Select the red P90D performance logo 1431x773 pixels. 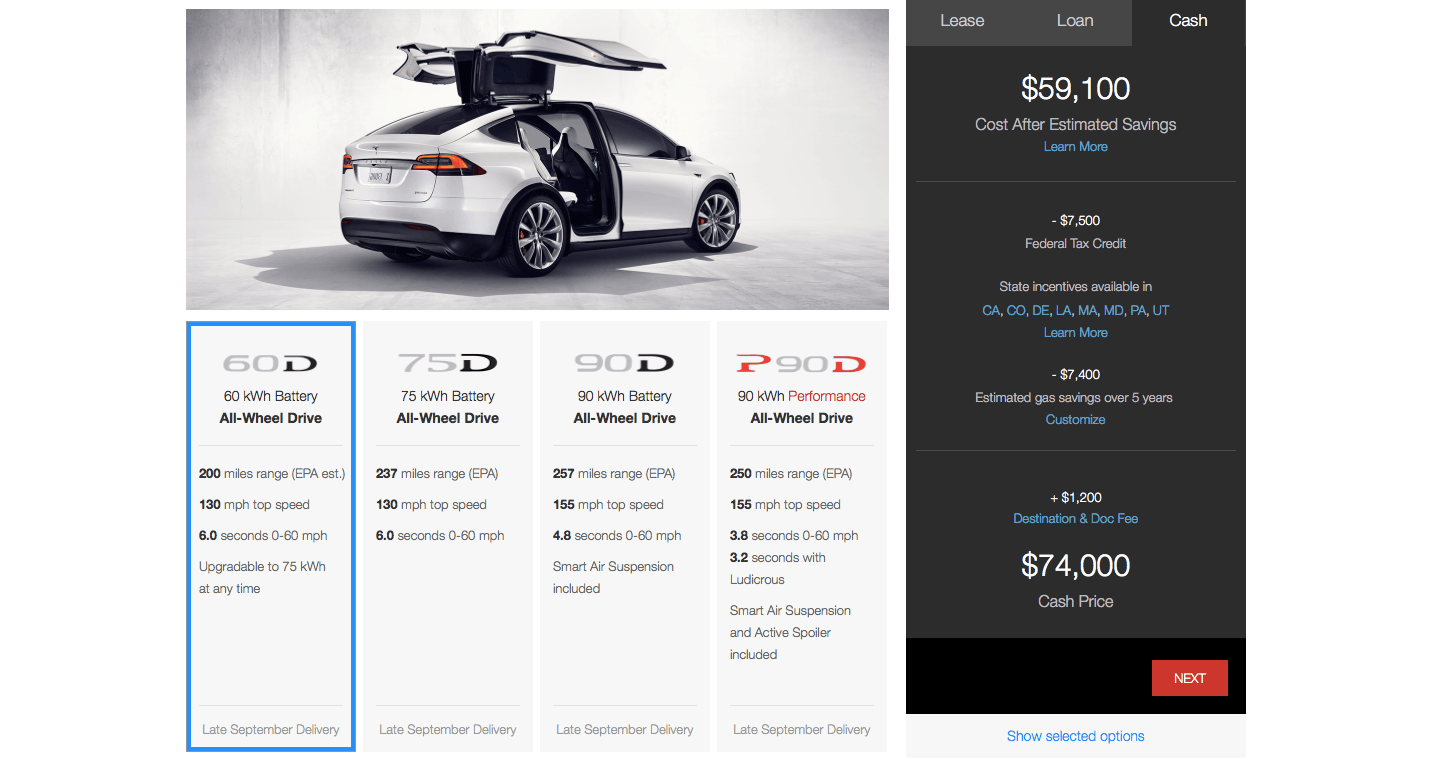pyautogui.click(x=801, y=363)
